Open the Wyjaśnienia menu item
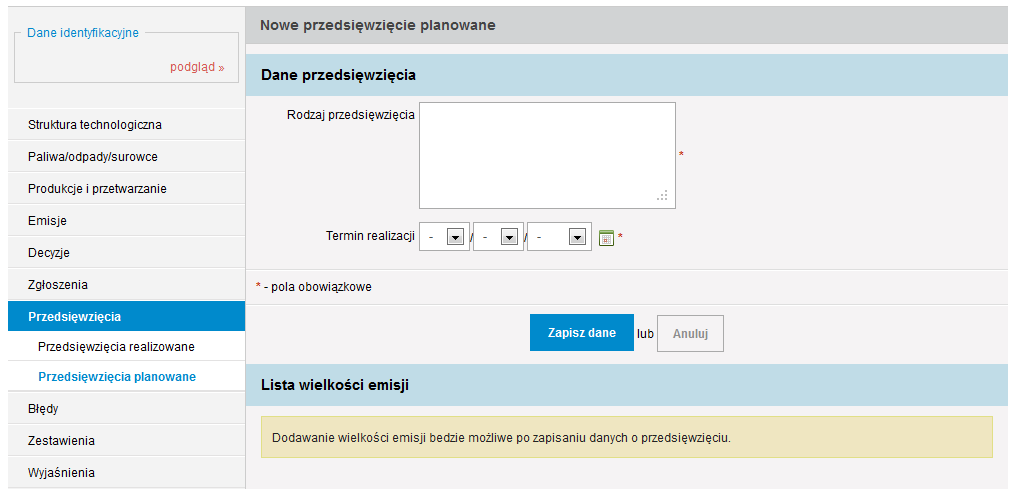The height and width of the screenshot is (489, 1018). [x=127, y=473]
